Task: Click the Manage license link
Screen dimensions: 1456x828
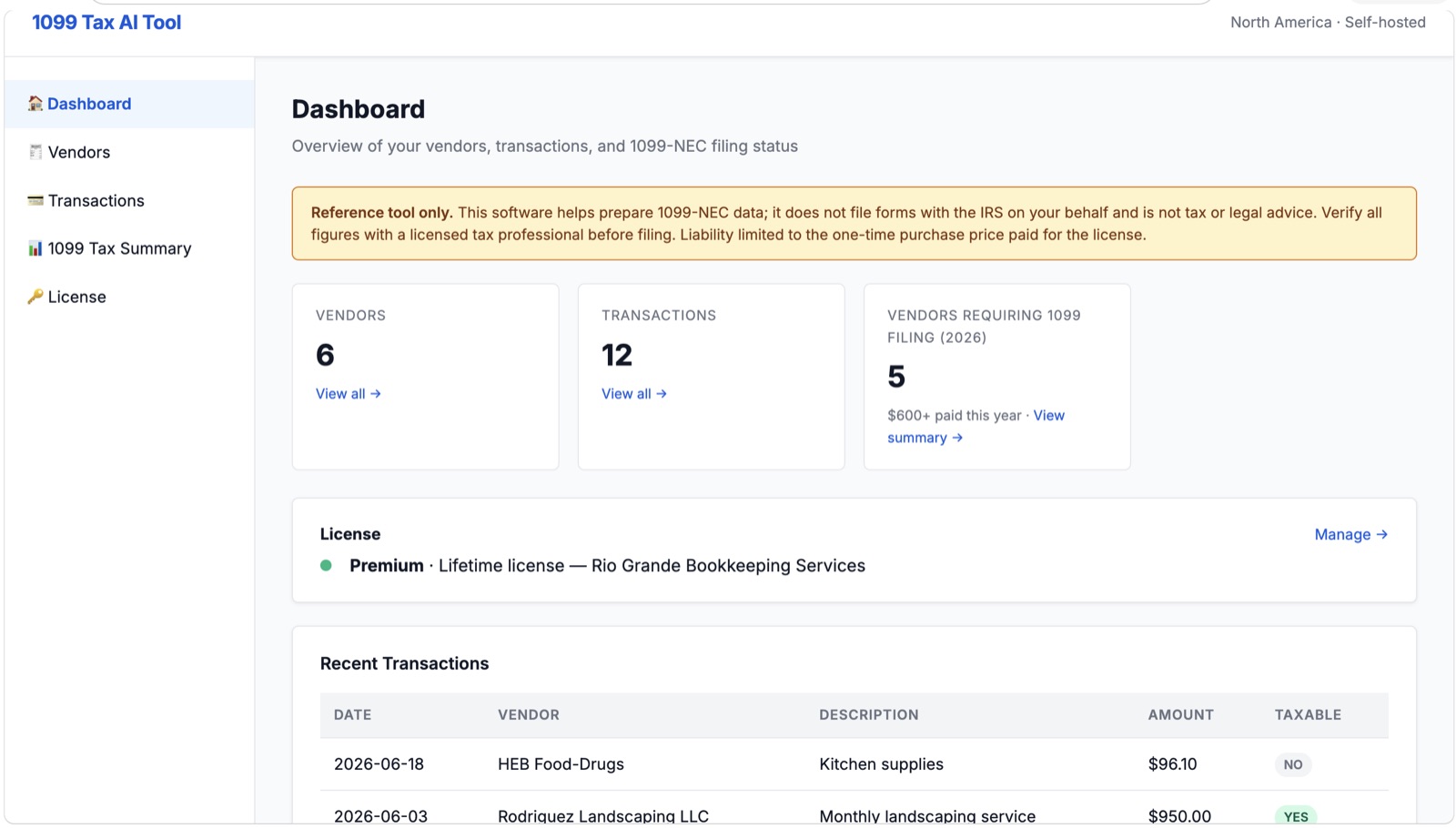Action: pyautogui.click(x=1351, y=534)
